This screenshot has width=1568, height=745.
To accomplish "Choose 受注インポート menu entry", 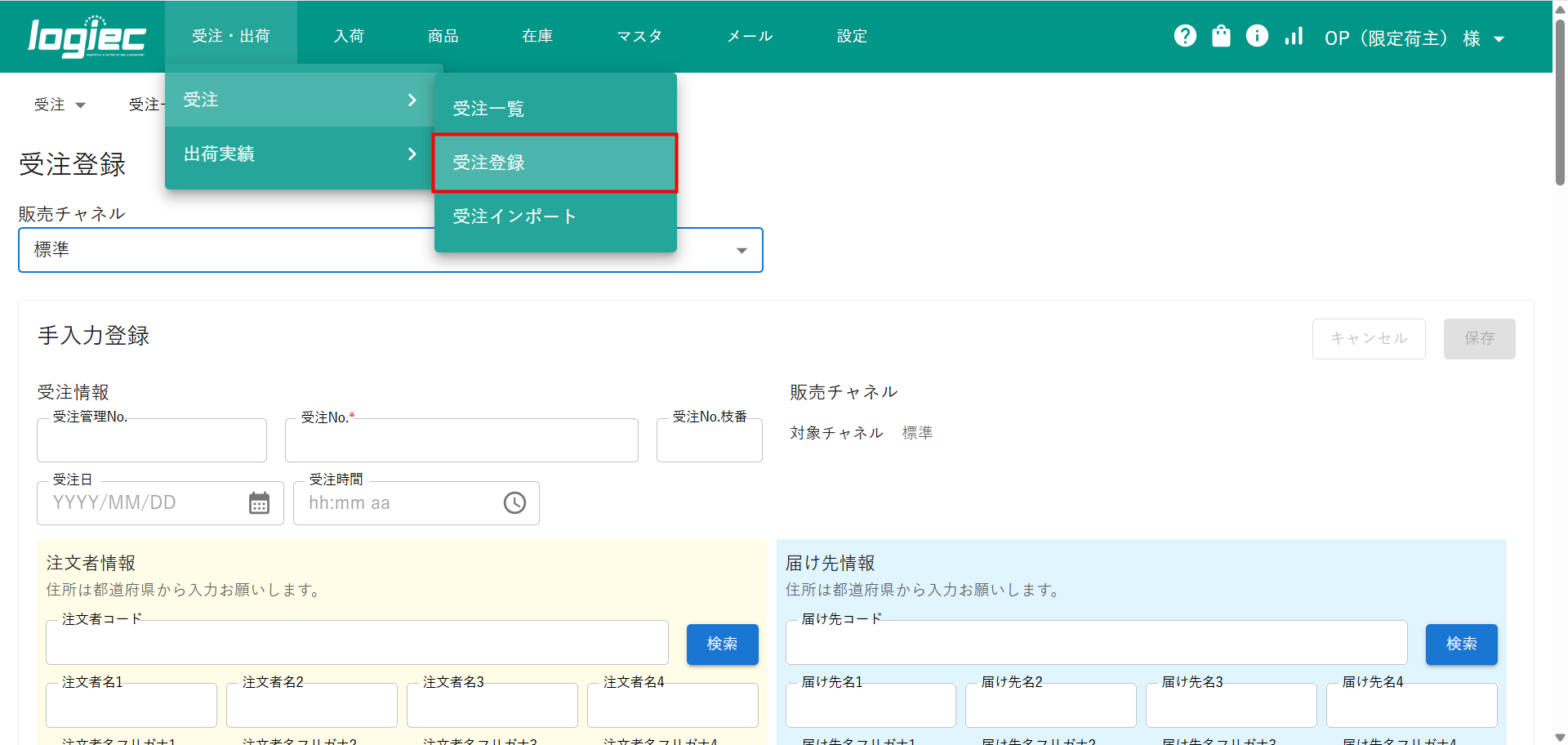I will 555,216.
